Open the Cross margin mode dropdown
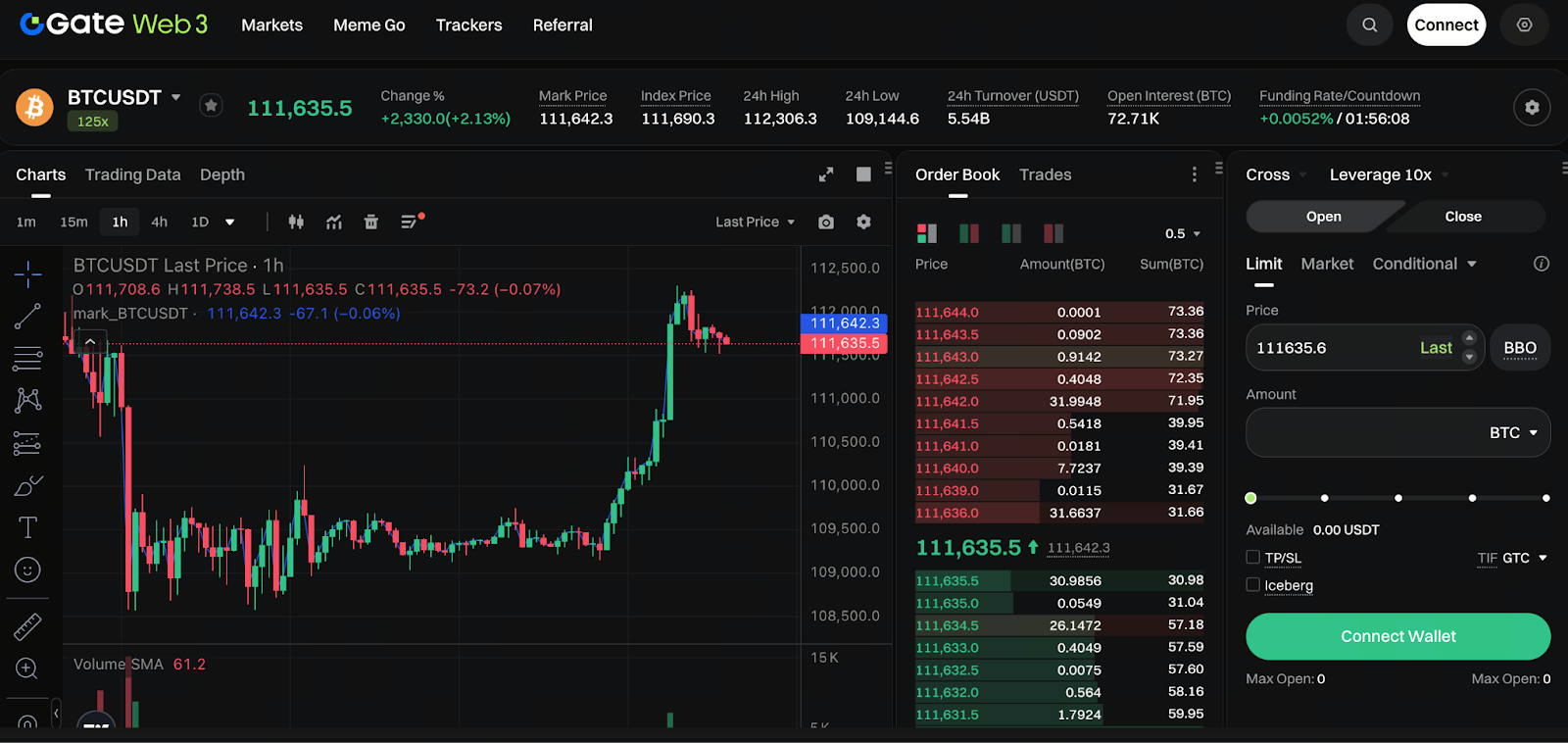This screenshot has width=1568, height=743. tap(1276, 174)
